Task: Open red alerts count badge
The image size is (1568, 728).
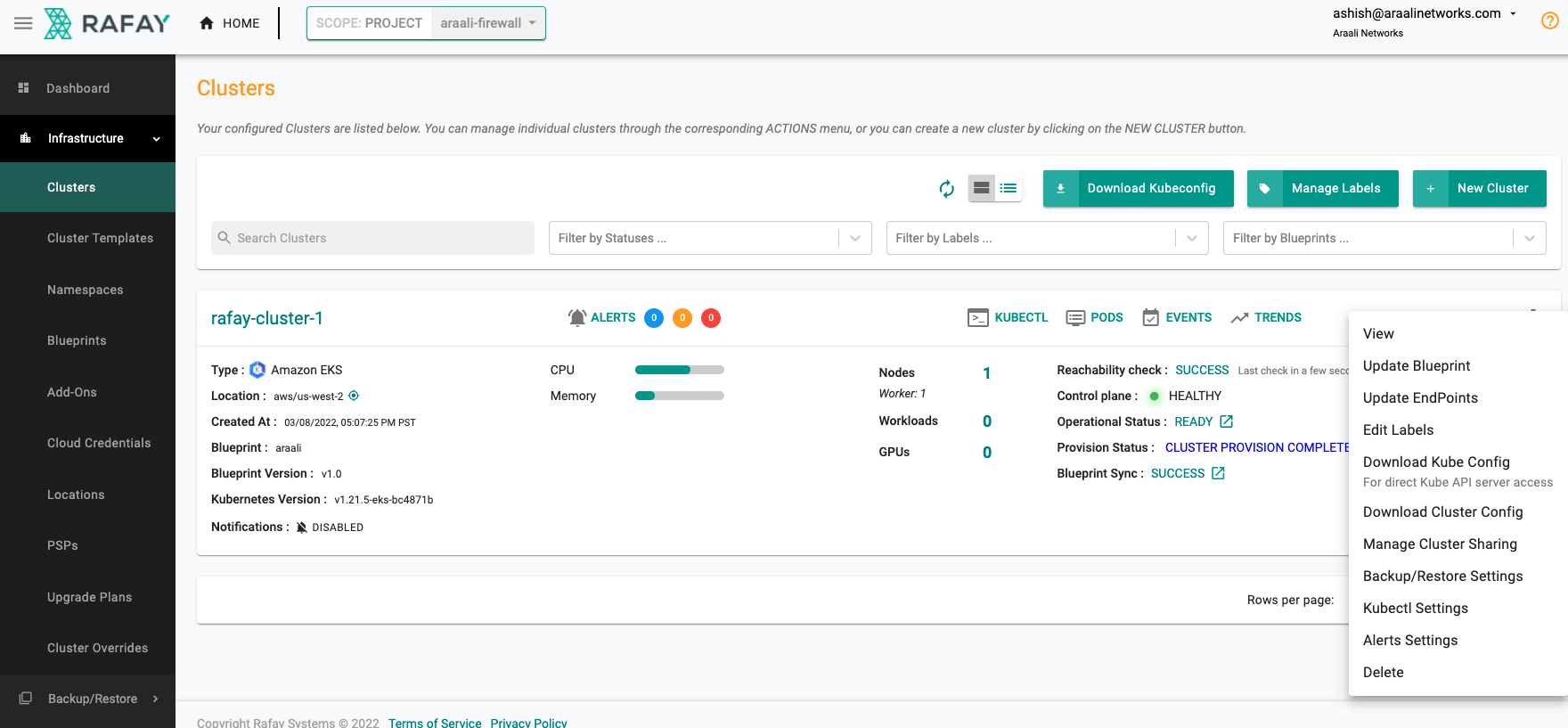Action: (x=711, y=318)
